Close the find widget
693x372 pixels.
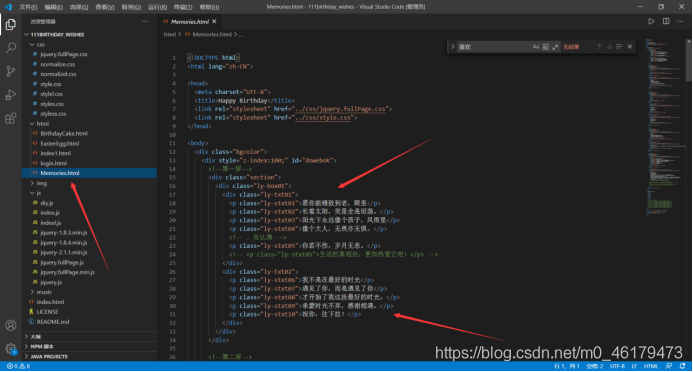click(630, 46)
